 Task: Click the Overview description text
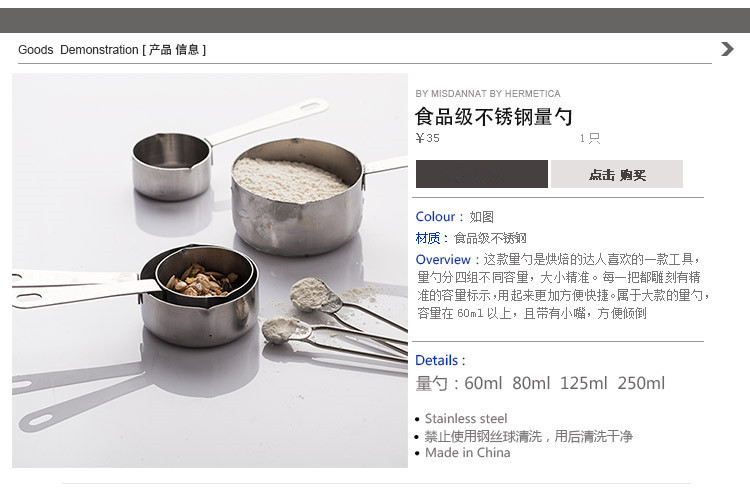pos(562,286)
